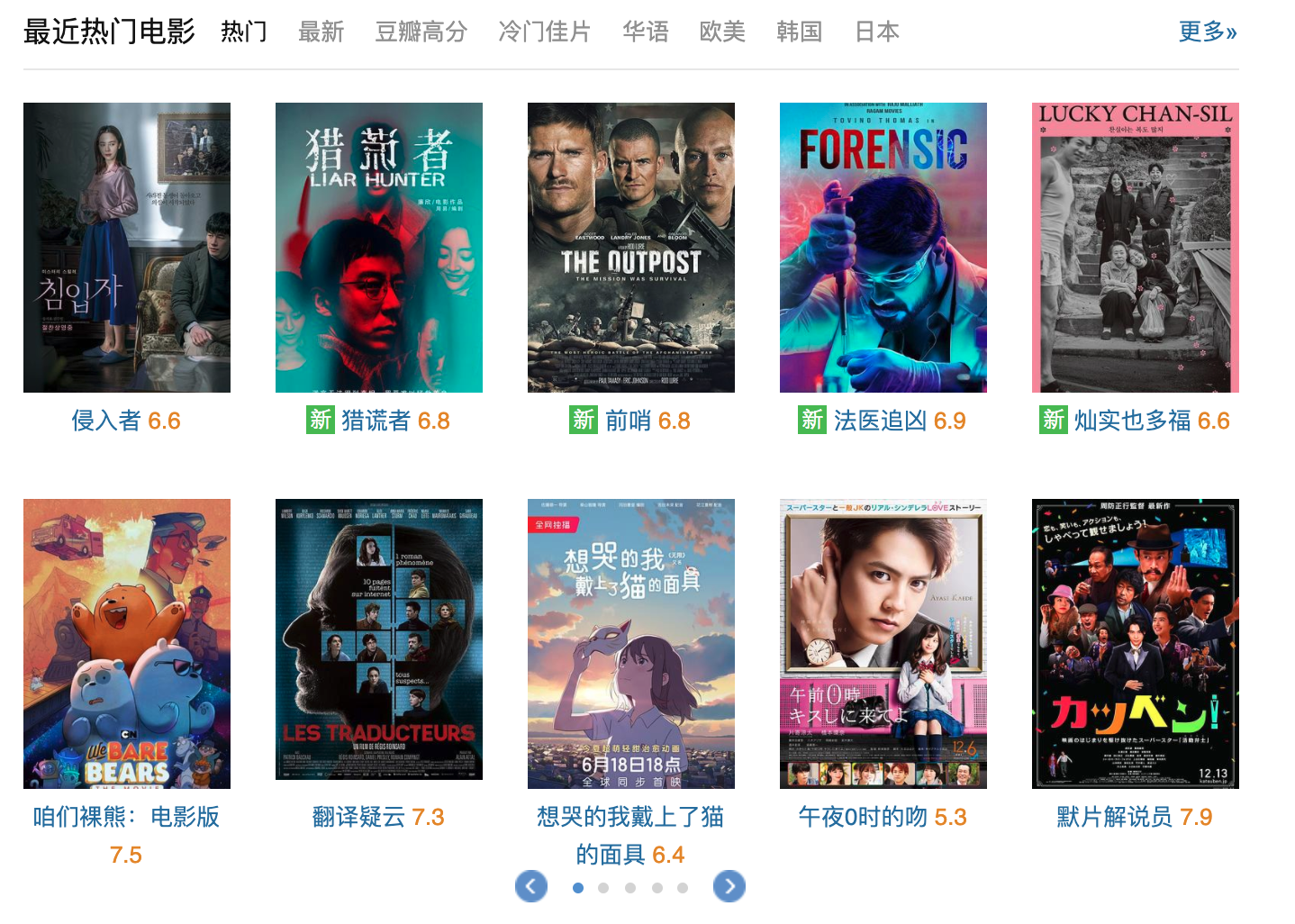The height and width of the screenshot is (924, 1295).
Task: Select the third carousel pagination dot
Action: (x=630, y=888)
